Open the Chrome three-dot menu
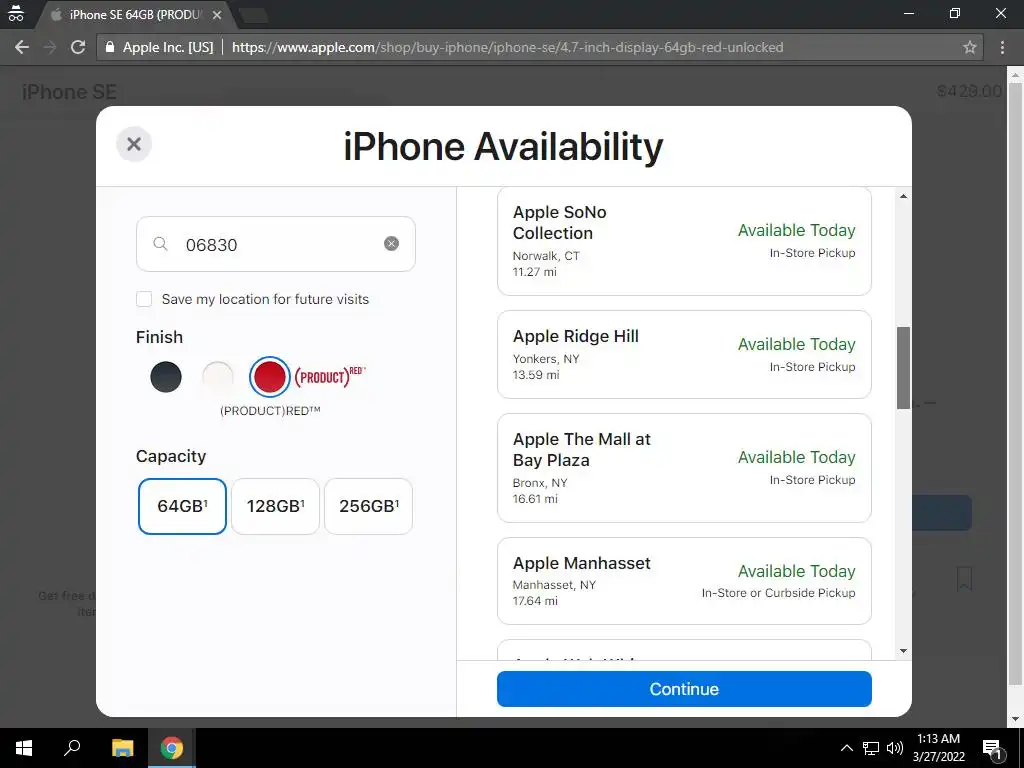Screen dimensions: 1024x768 [x=1002, y=47]
